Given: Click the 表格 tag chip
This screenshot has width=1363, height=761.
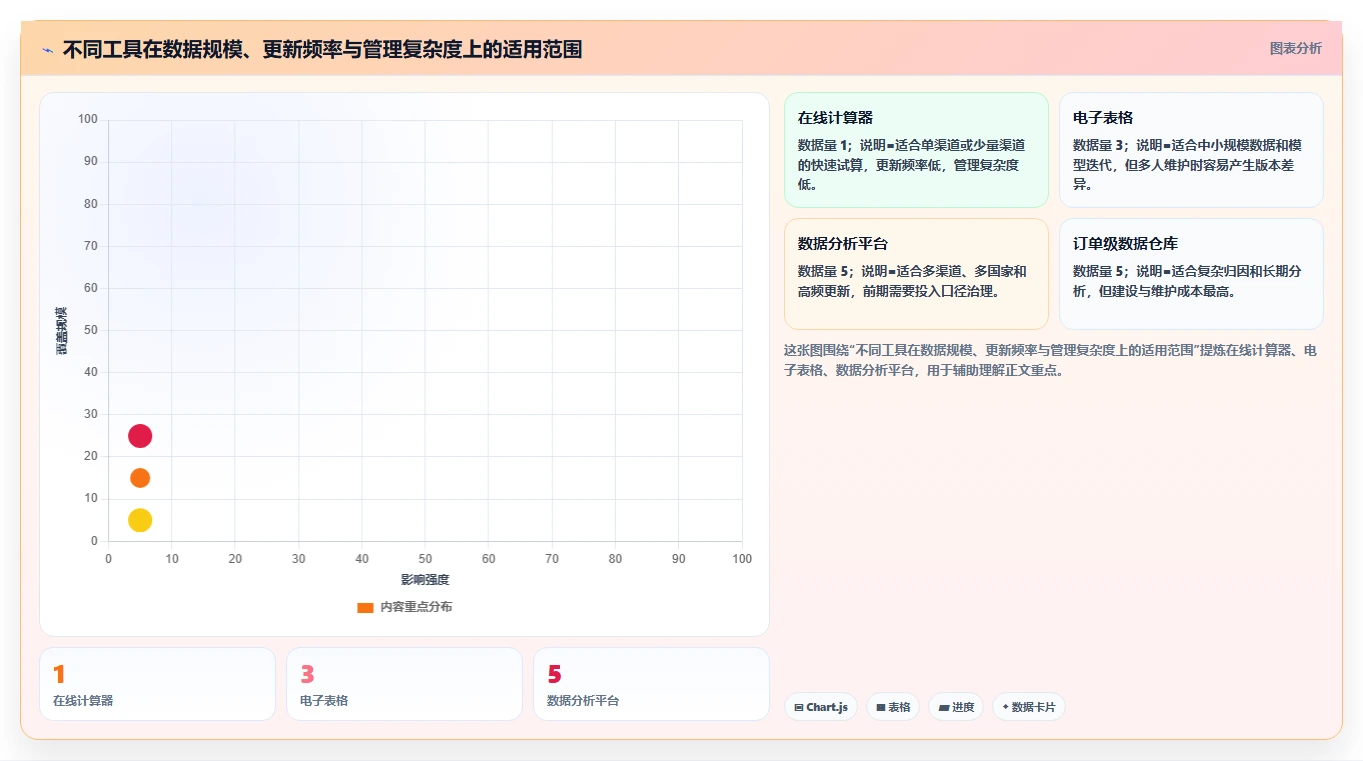Looking at the screenshot, I should [893, 707].
